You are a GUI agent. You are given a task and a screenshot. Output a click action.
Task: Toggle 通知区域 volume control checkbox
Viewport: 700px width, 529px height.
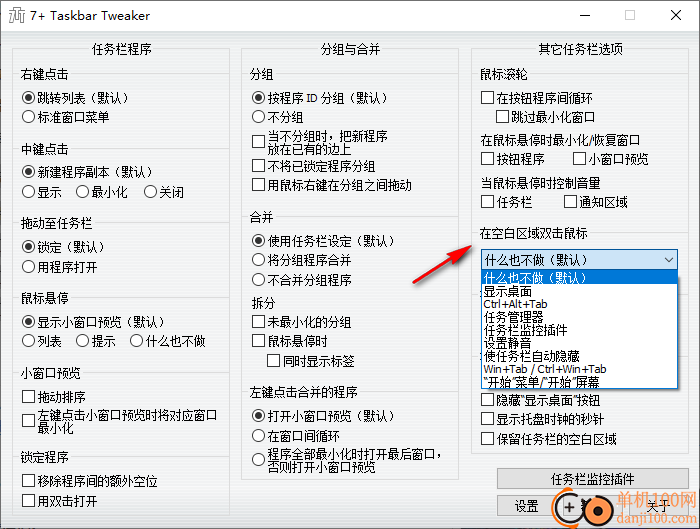571,202
